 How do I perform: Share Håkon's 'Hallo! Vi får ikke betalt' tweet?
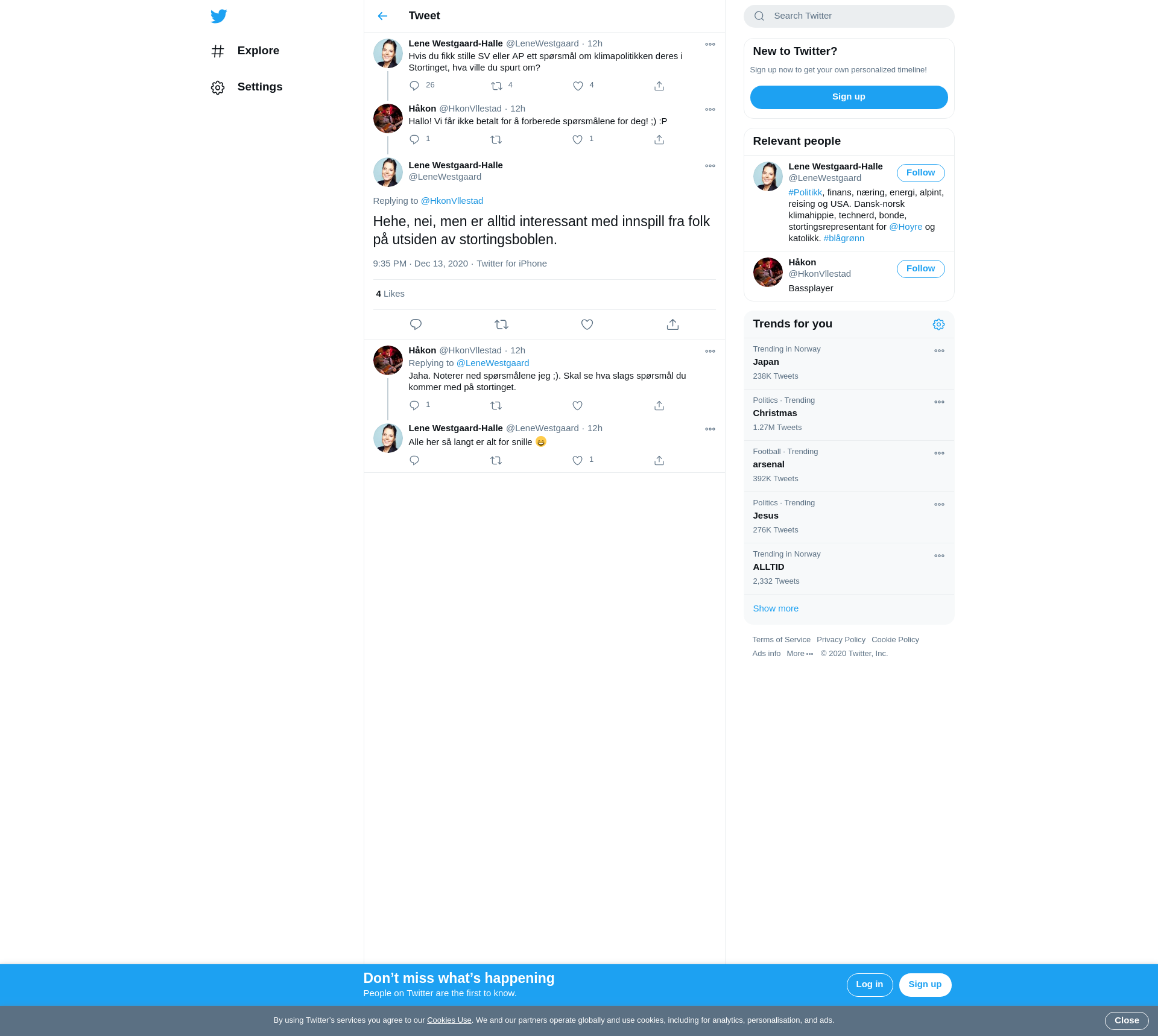(x=659, y=140)
